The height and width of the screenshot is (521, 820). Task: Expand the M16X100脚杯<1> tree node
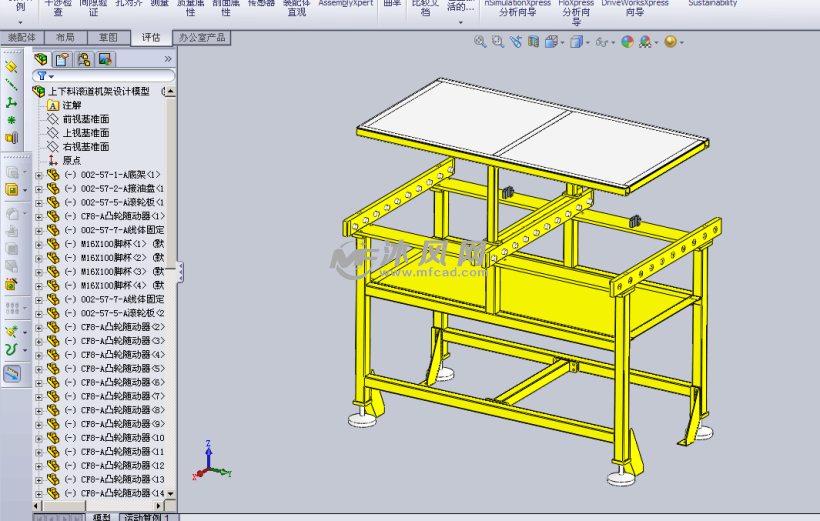tap(39, 244)
